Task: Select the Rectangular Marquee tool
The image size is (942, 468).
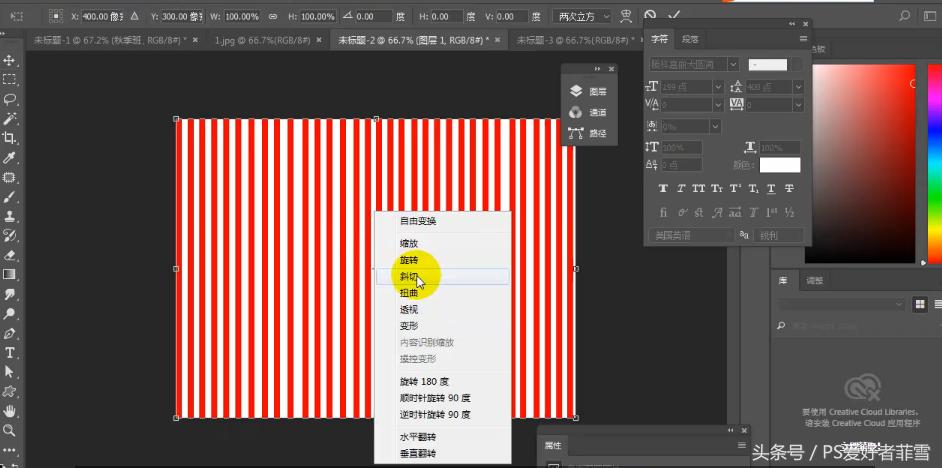Action: point(9,79)
